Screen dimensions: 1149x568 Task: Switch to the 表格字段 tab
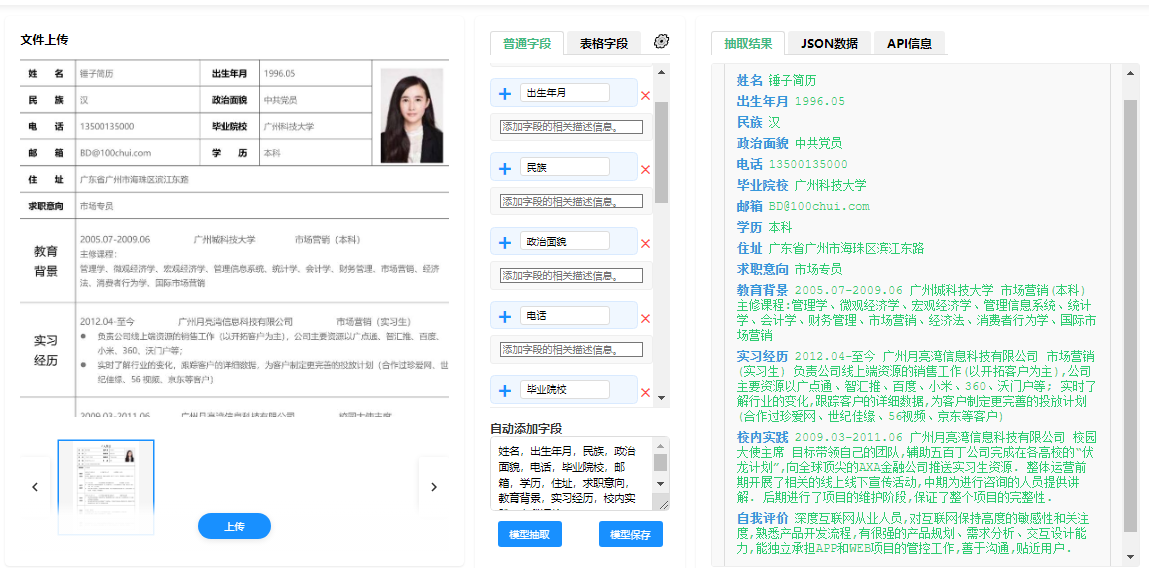[603, 43]
